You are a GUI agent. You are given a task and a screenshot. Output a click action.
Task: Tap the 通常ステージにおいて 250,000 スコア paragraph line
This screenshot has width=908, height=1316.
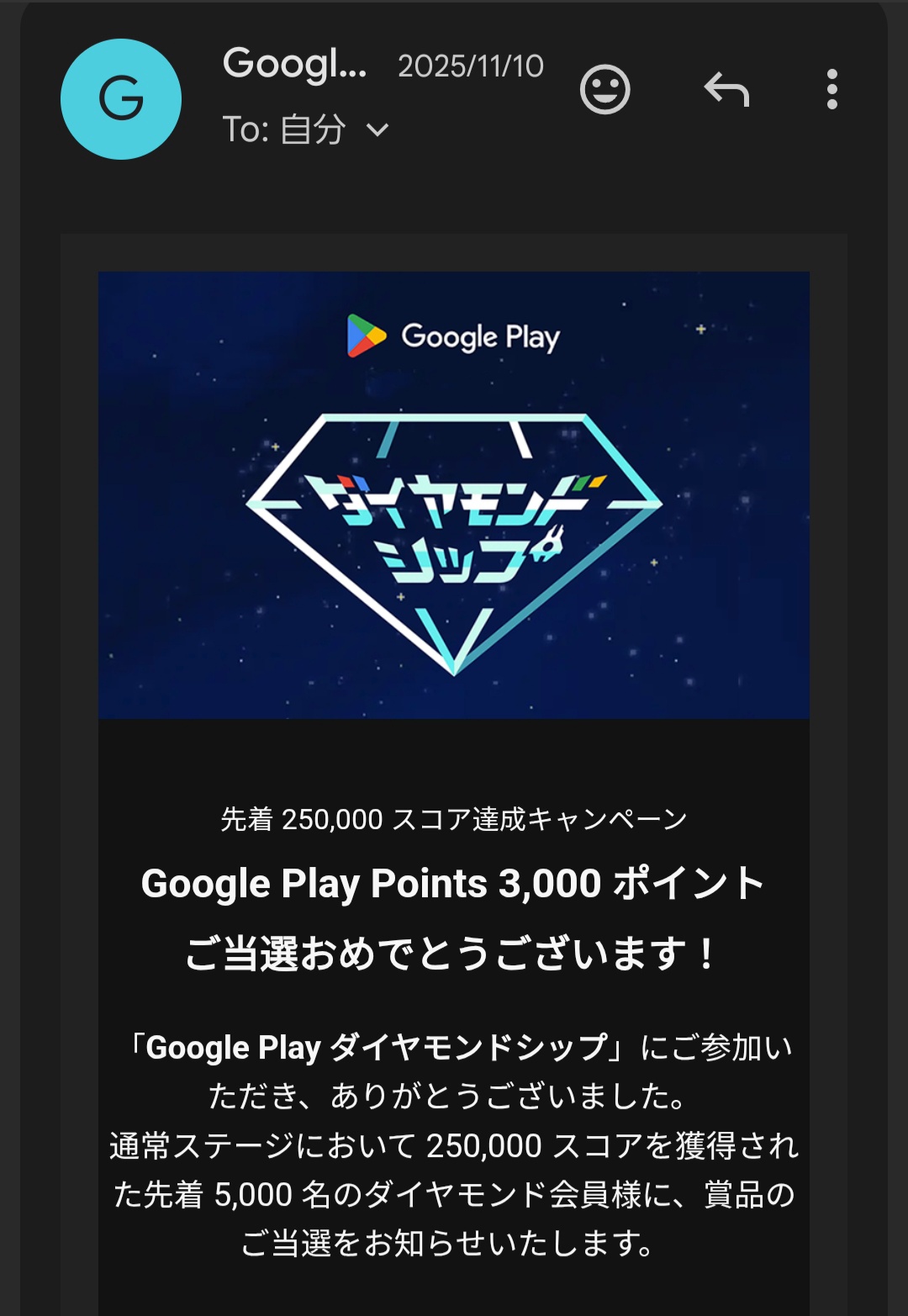click(454, 1146)
